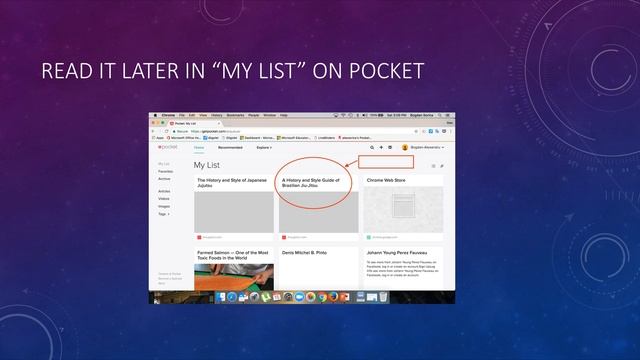Click the bookmark star in address bar
The width and height of the screenshot is (640, 360).
416,131
